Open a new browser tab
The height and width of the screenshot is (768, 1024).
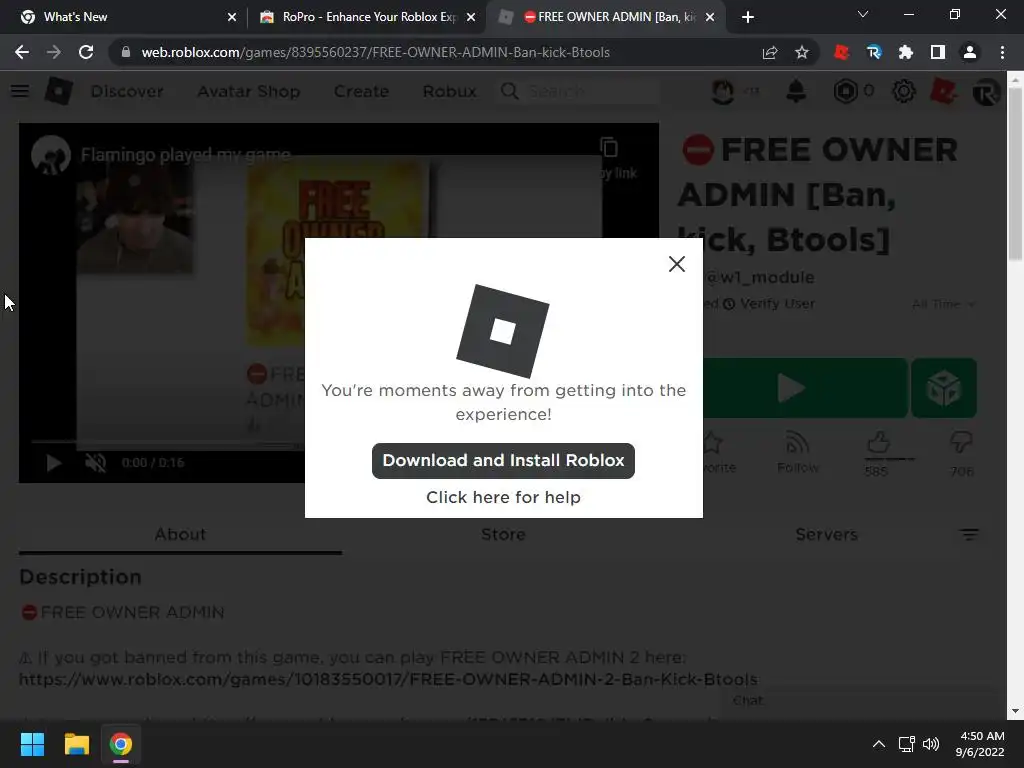748,17
